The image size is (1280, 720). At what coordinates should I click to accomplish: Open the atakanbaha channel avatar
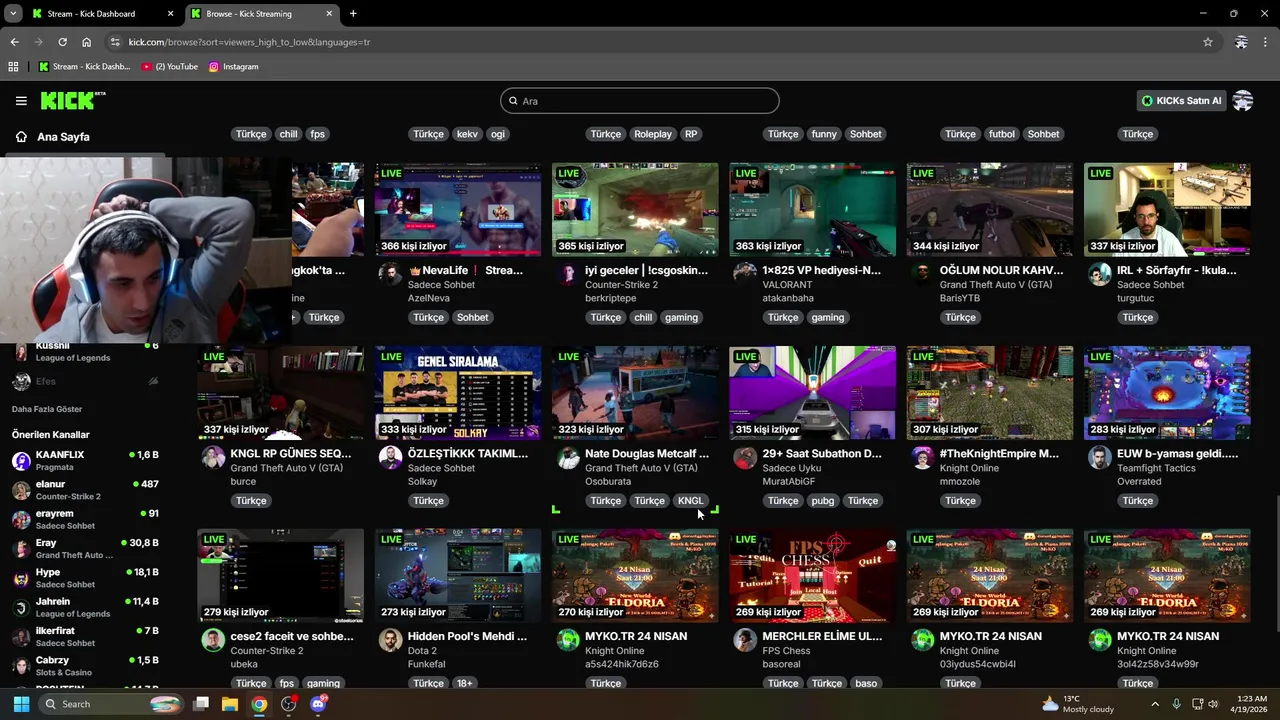[745, 274]
